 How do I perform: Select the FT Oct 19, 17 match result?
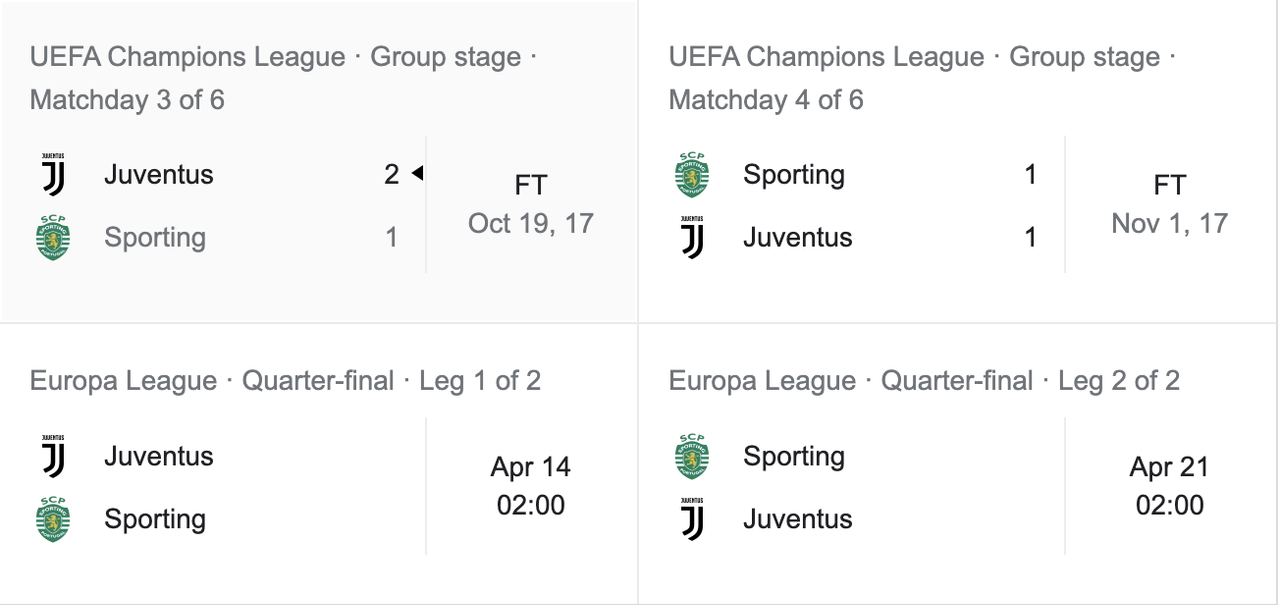(x=531, y=204)
